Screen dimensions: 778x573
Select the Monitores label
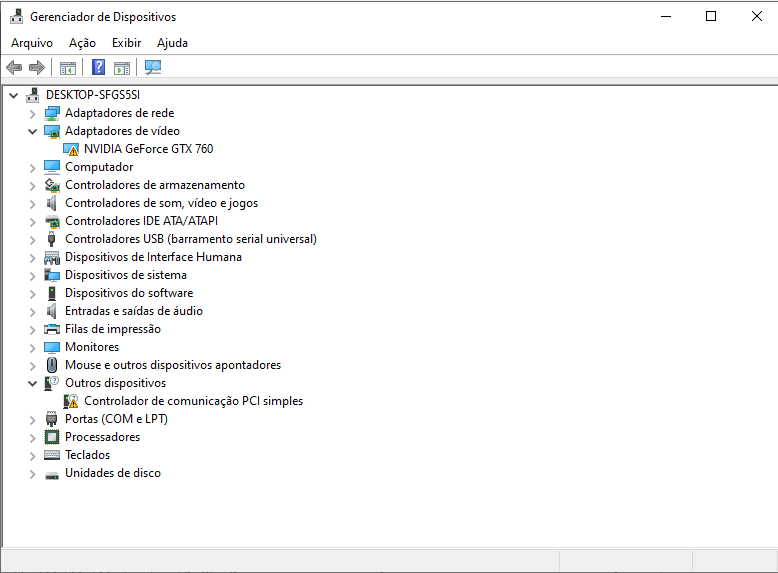[x=92, y=347]
